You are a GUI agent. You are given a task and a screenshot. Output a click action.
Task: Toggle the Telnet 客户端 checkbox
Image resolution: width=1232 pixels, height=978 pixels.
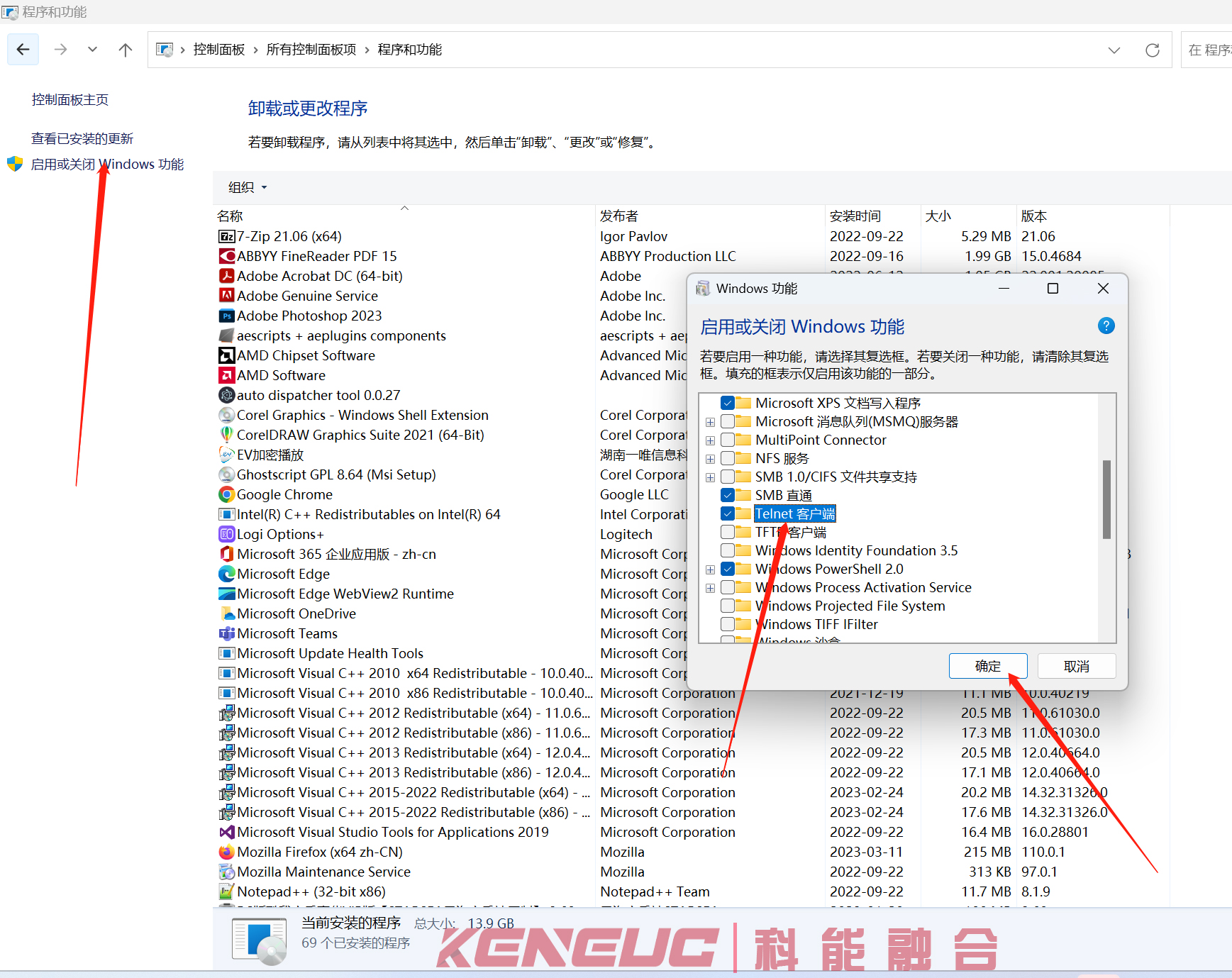point(728,513)
